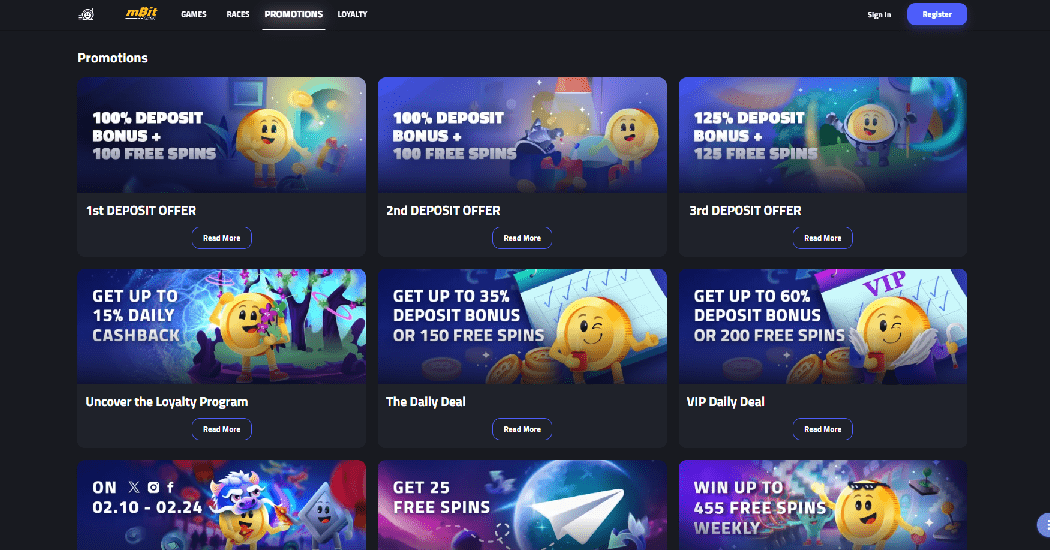Read More on Uncover the Loyalty Program

(x=222, y=429)
